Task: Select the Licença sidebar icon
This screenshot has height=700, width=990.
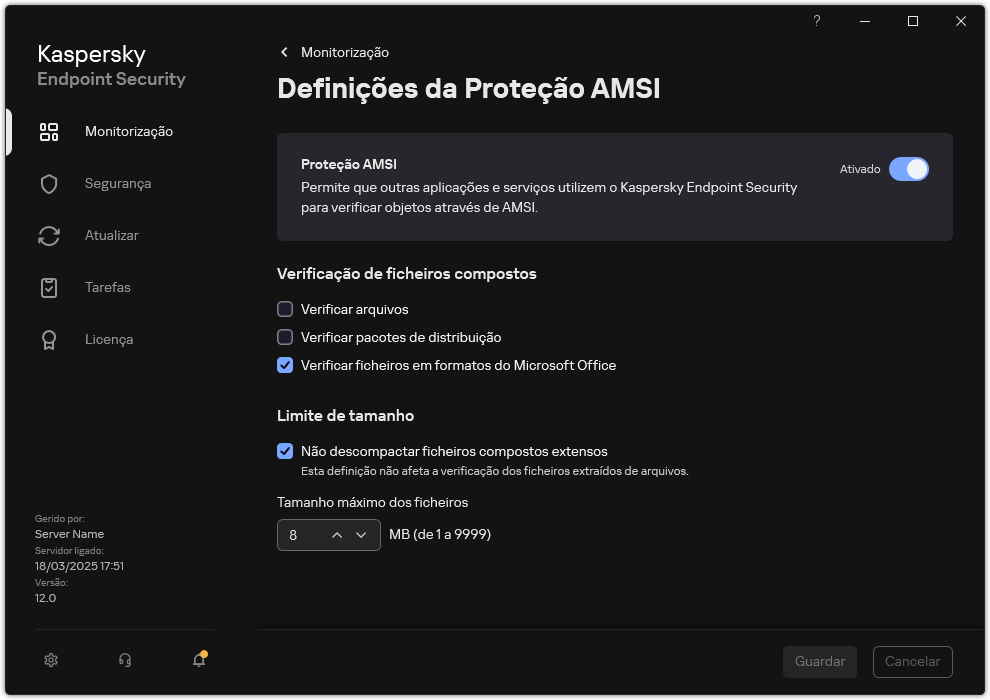Action: coord(49,339)
